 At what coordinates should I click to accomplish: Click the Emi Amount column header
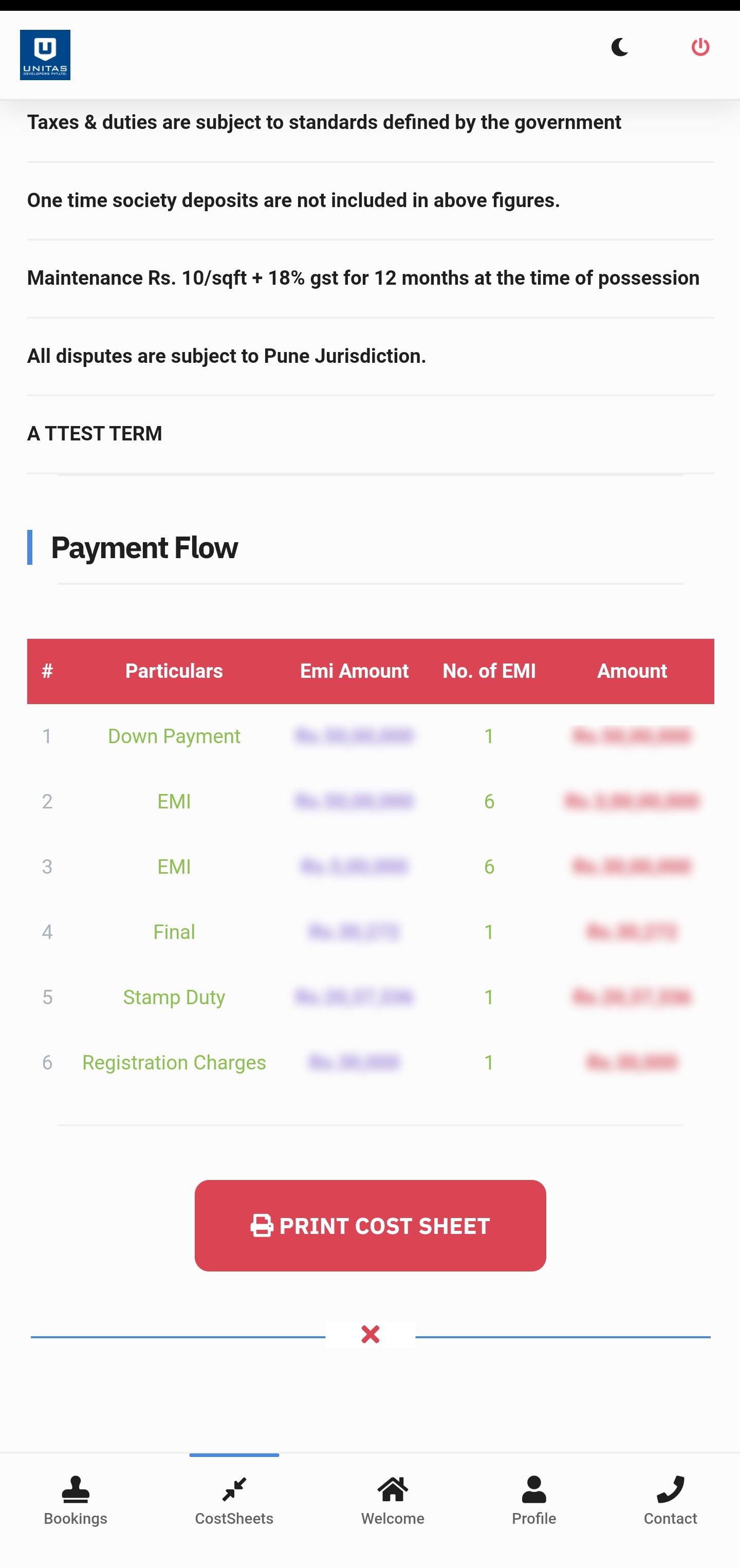(x=354, y=671)
